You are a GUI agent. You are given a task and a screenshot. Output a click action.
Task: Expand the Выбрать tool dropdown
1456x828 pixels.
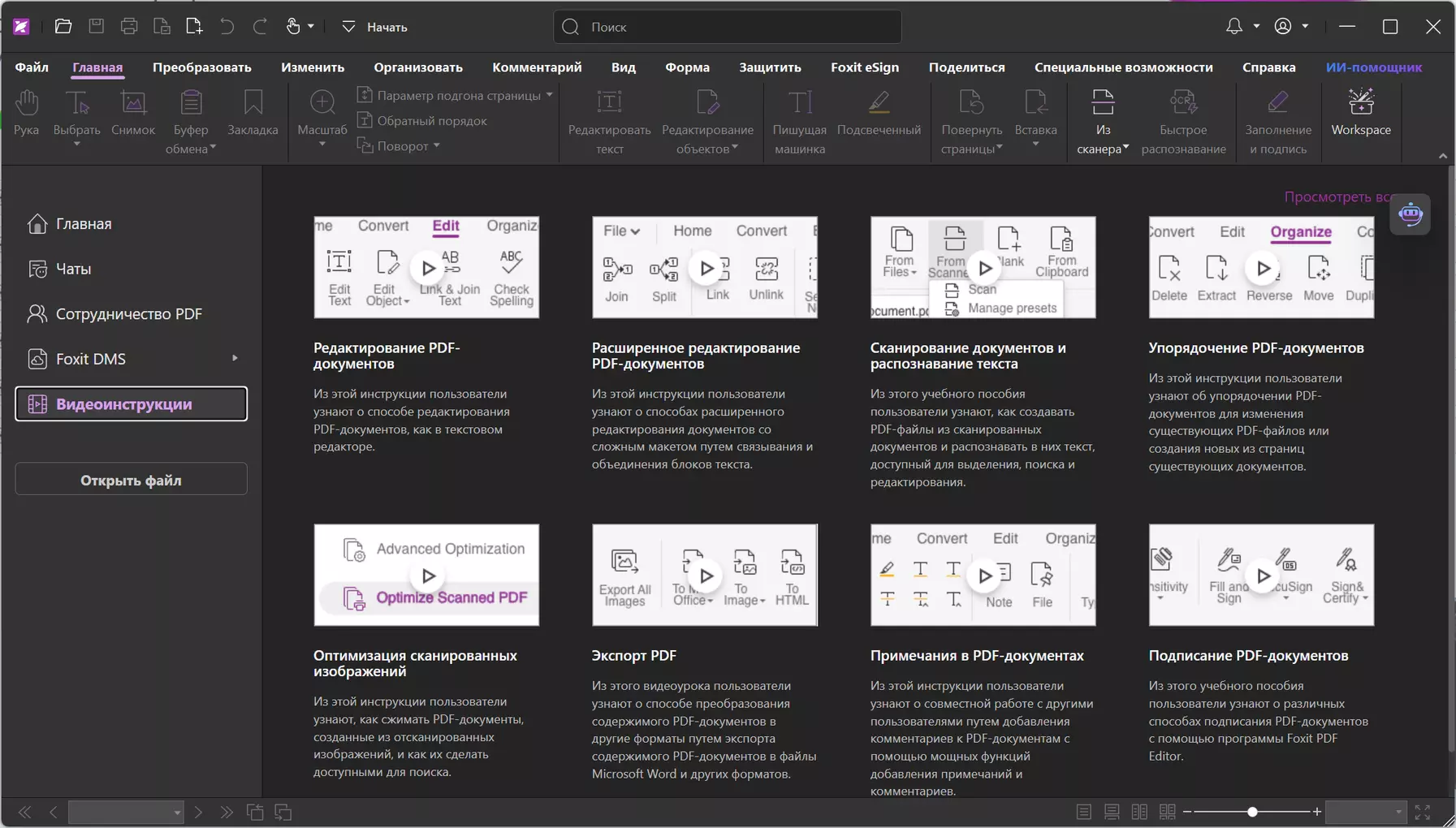77,144
